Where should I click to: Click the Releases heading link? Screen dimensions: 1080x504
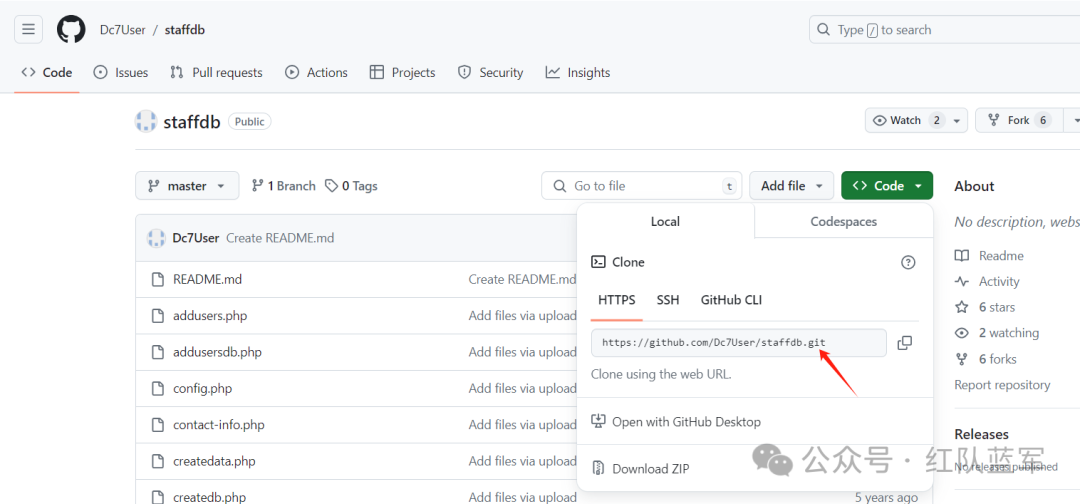[x=982, y=434]
